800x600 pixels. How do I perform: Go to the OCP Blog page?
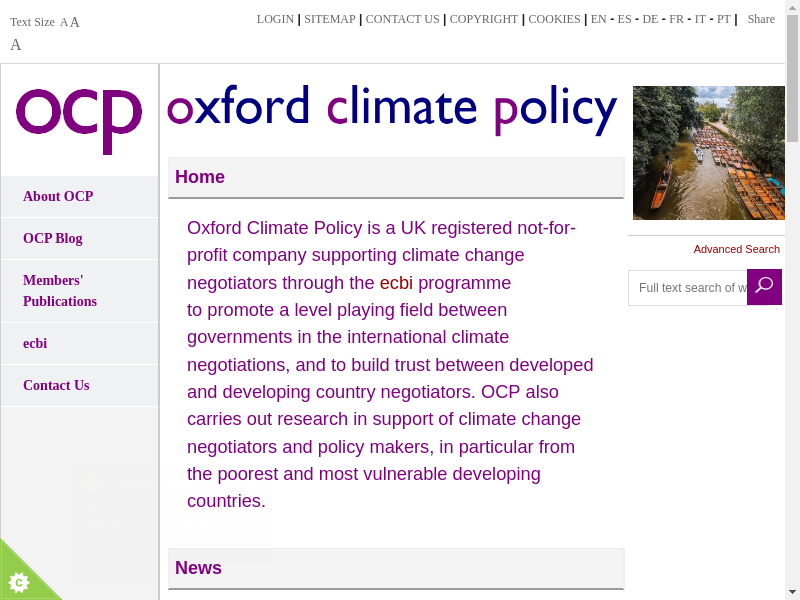click(x=53, y=238)
